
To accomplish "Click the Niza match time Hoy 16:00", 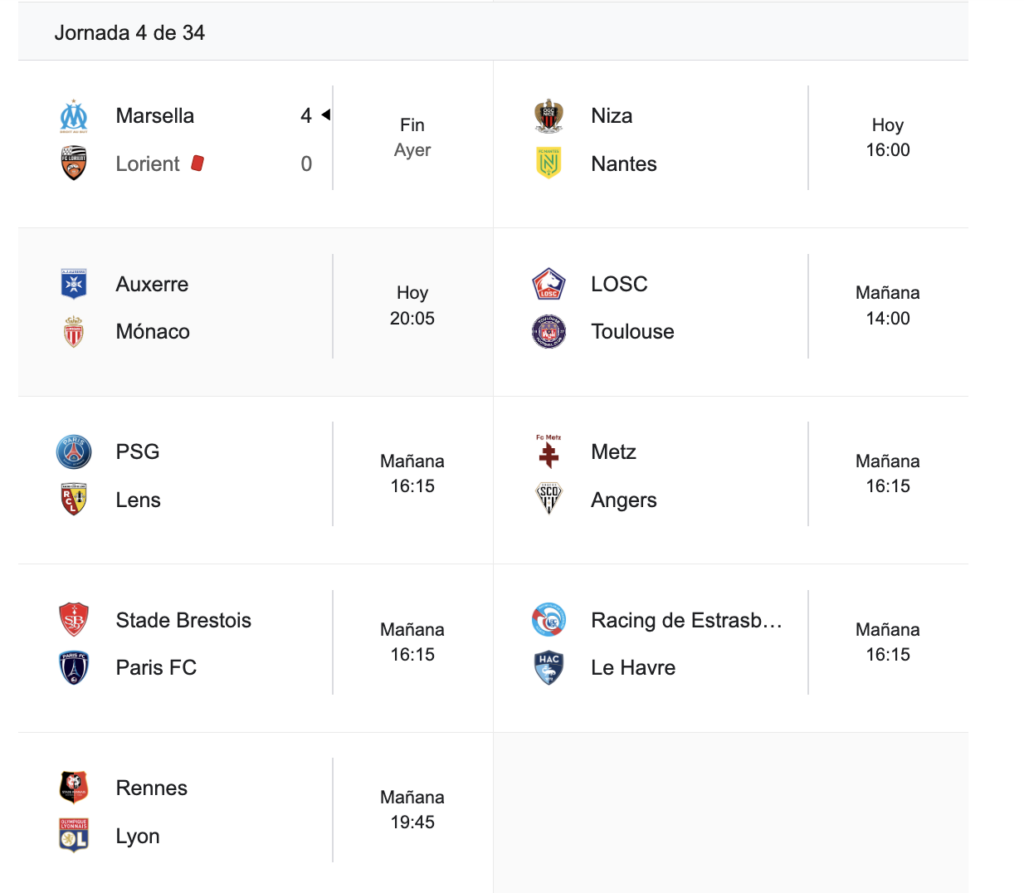I will pyautogui.click(x=887, y=138).
